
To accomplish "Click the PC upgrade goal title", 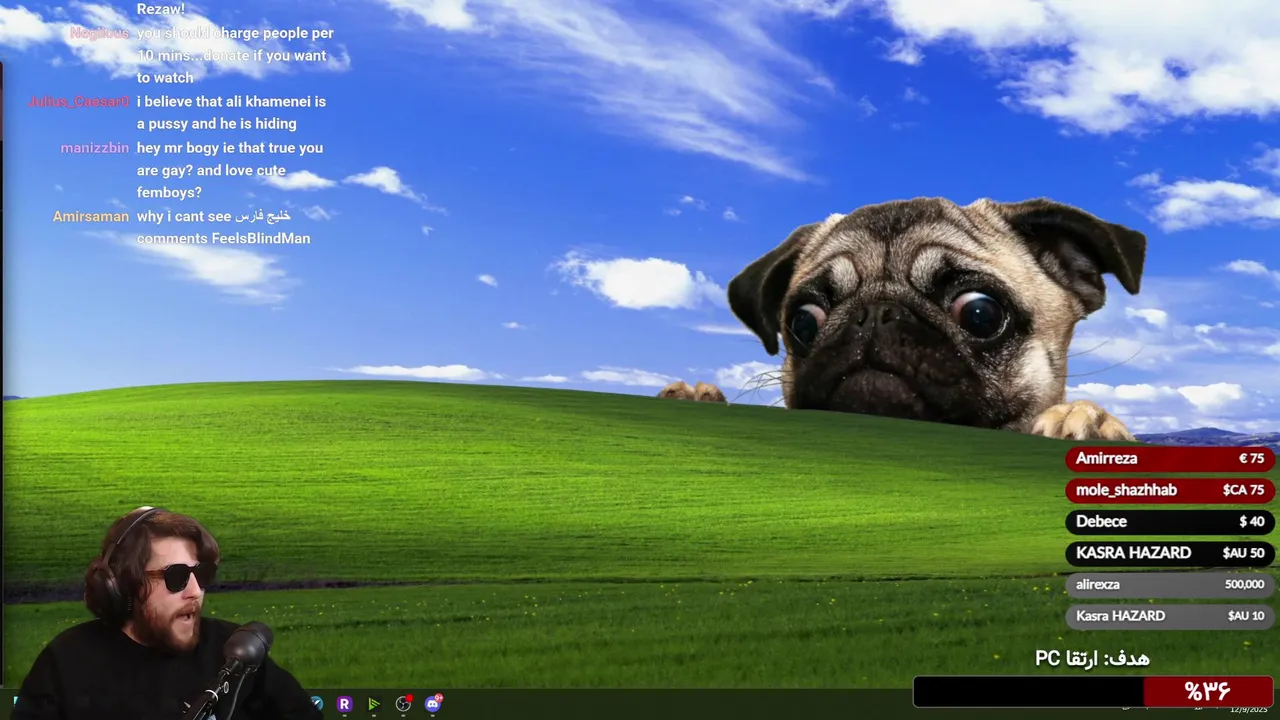I will click(1092, 658).
